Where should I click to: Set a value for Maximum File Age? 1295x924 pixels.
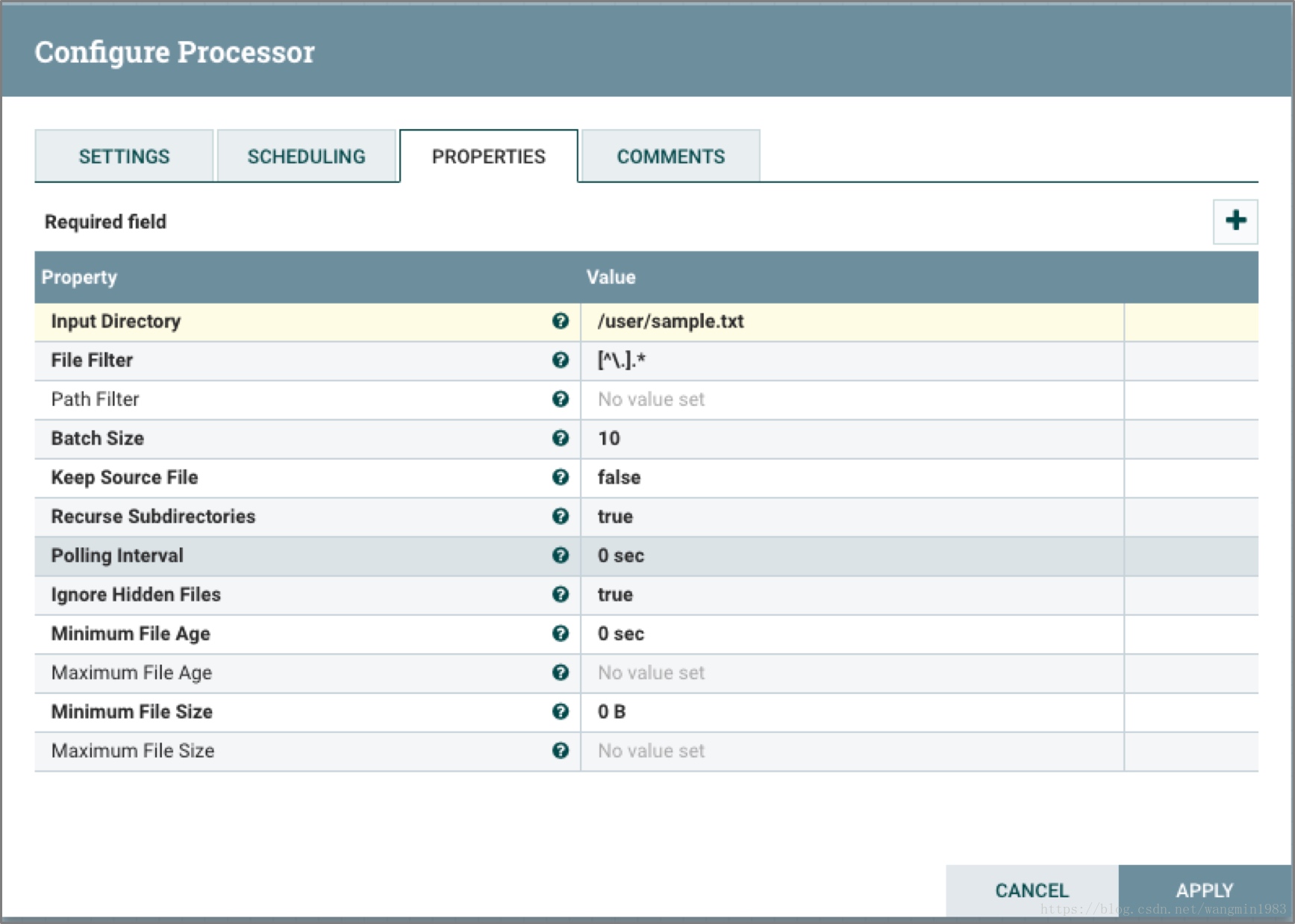(852, 673)
